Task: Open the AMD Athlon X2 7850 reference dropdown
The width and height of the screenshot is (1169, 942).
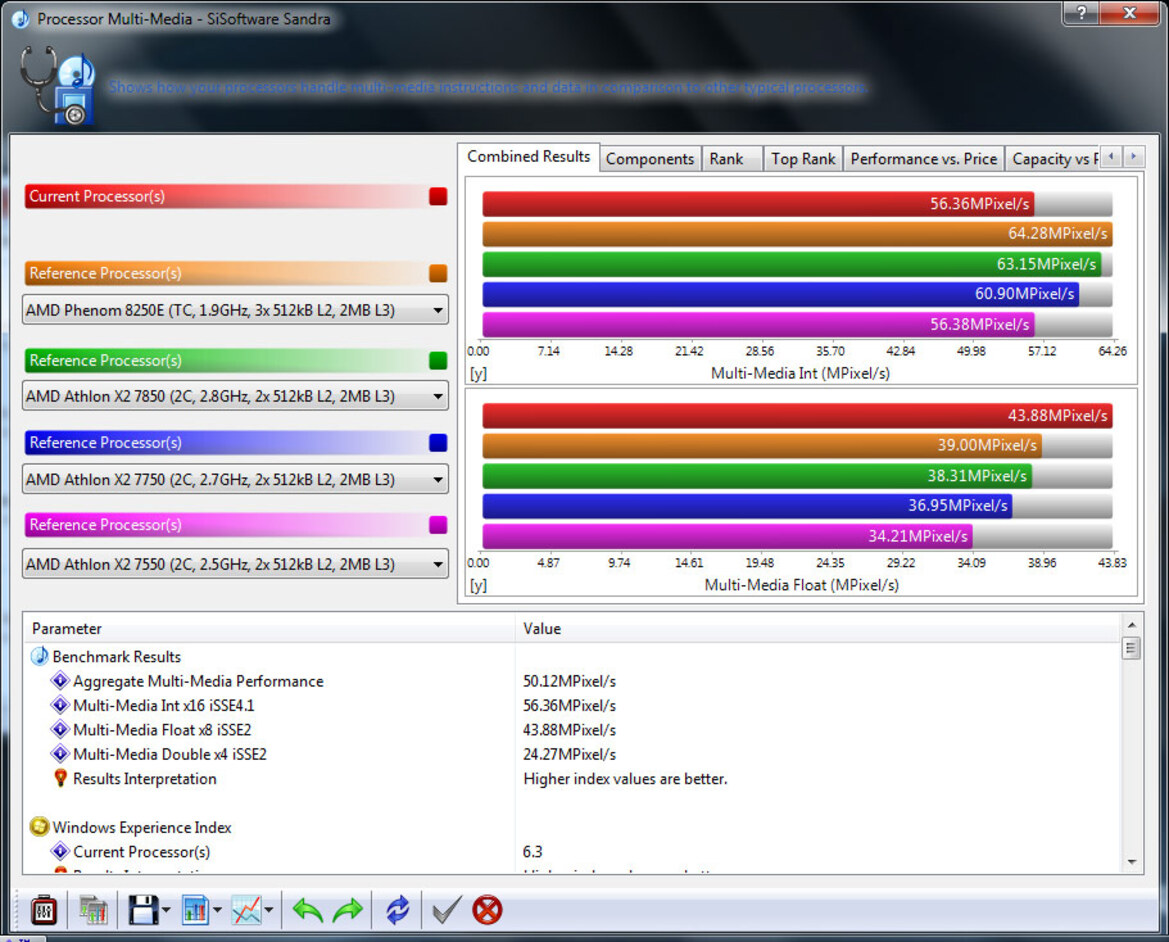Action: 235,396
